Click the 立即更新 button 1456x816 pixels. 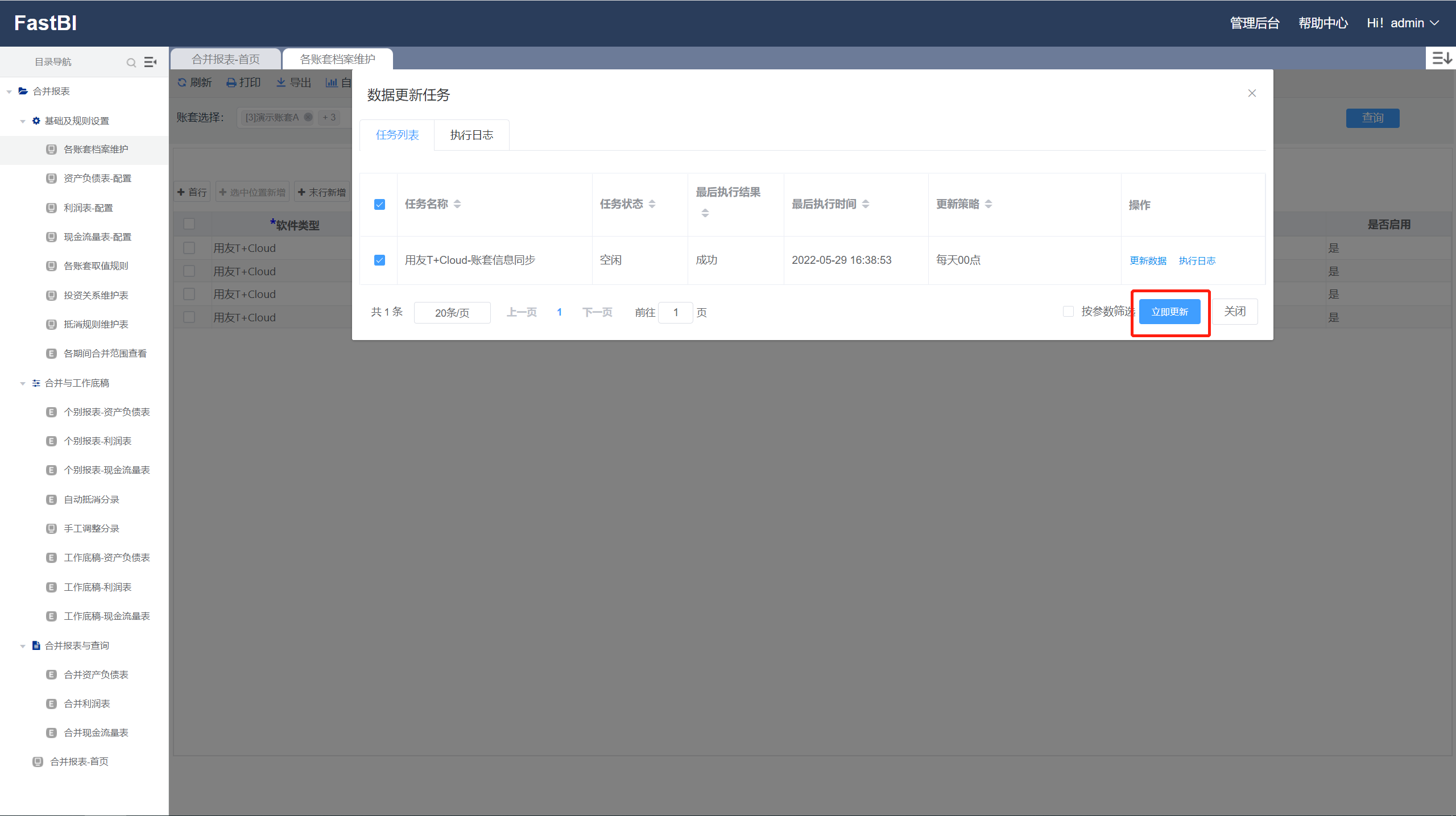pyautogui.click(x=1169, y=312)
